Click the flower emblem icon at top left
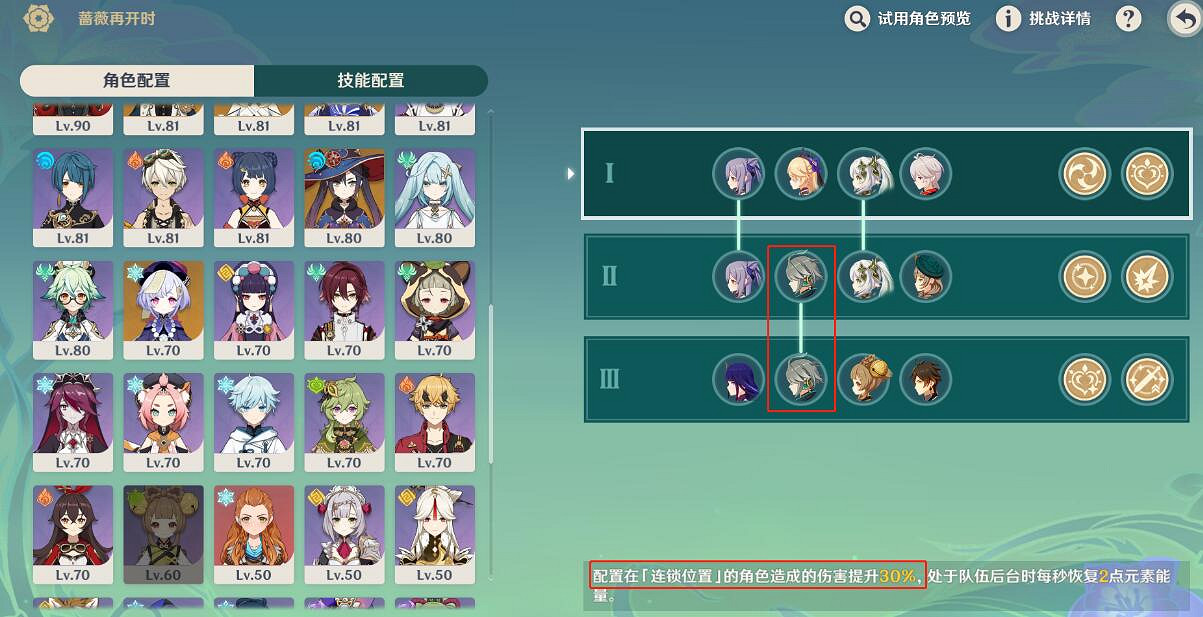 (38, 18)
